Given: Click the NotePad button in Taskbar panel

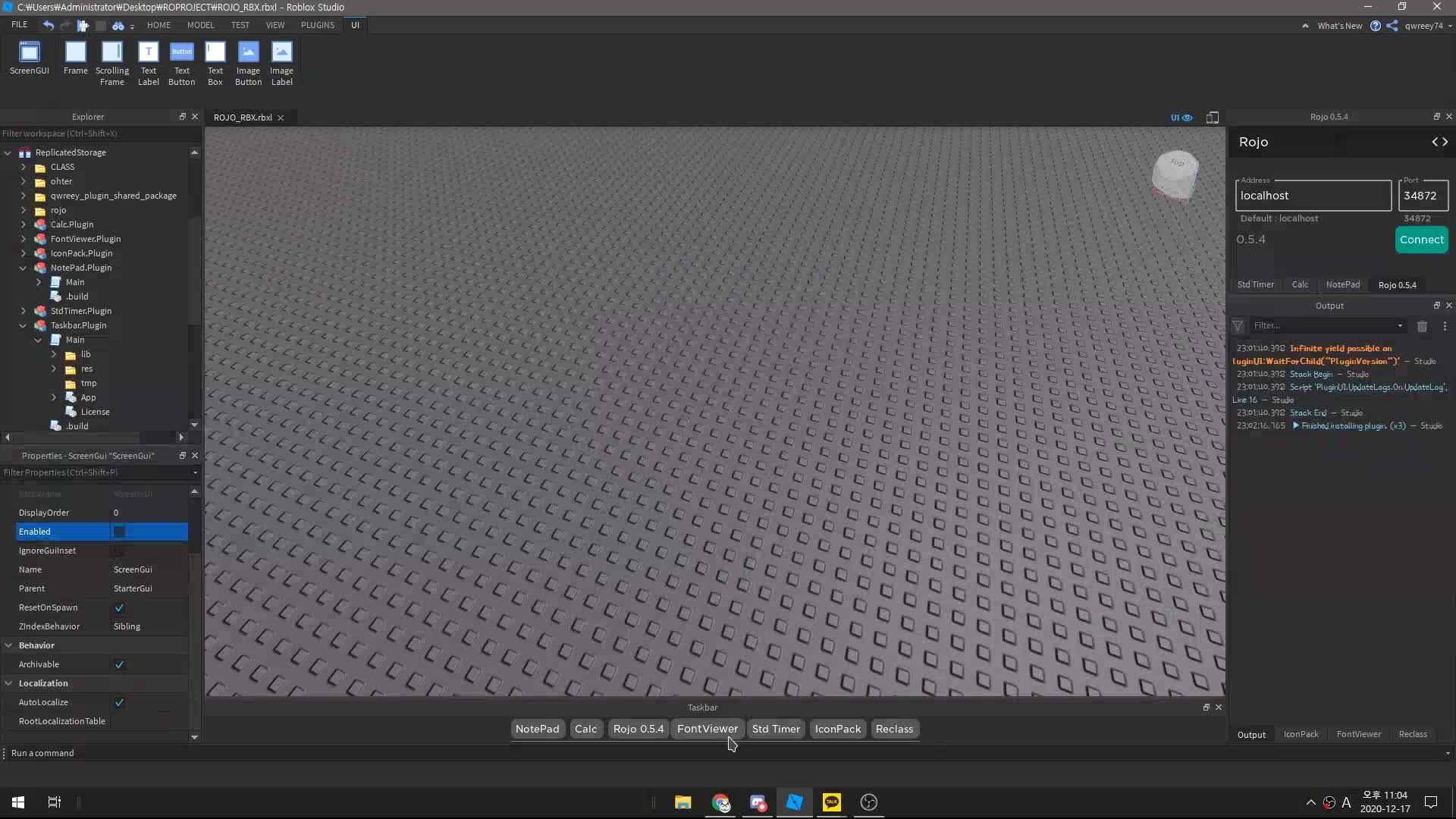Looking at the screenshot, I should [x=537, y=729].
